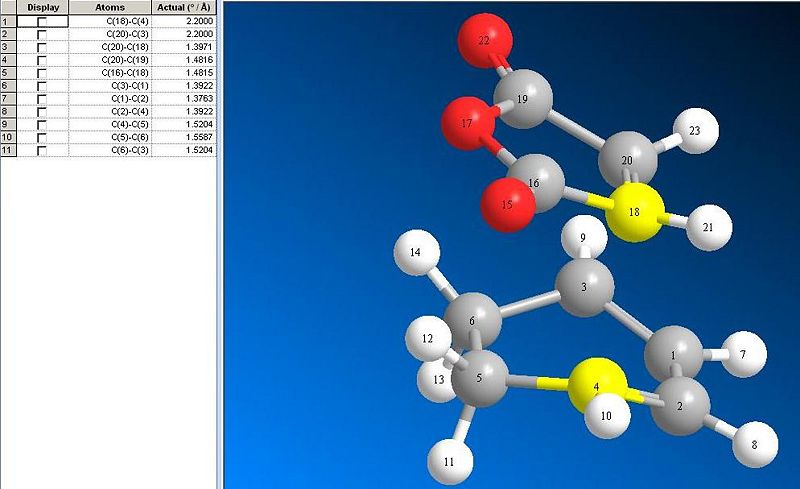This screenshot has height=489, width=800.
Task: Select red oxygen atom 15 in model
Action: tap(507, 205)
